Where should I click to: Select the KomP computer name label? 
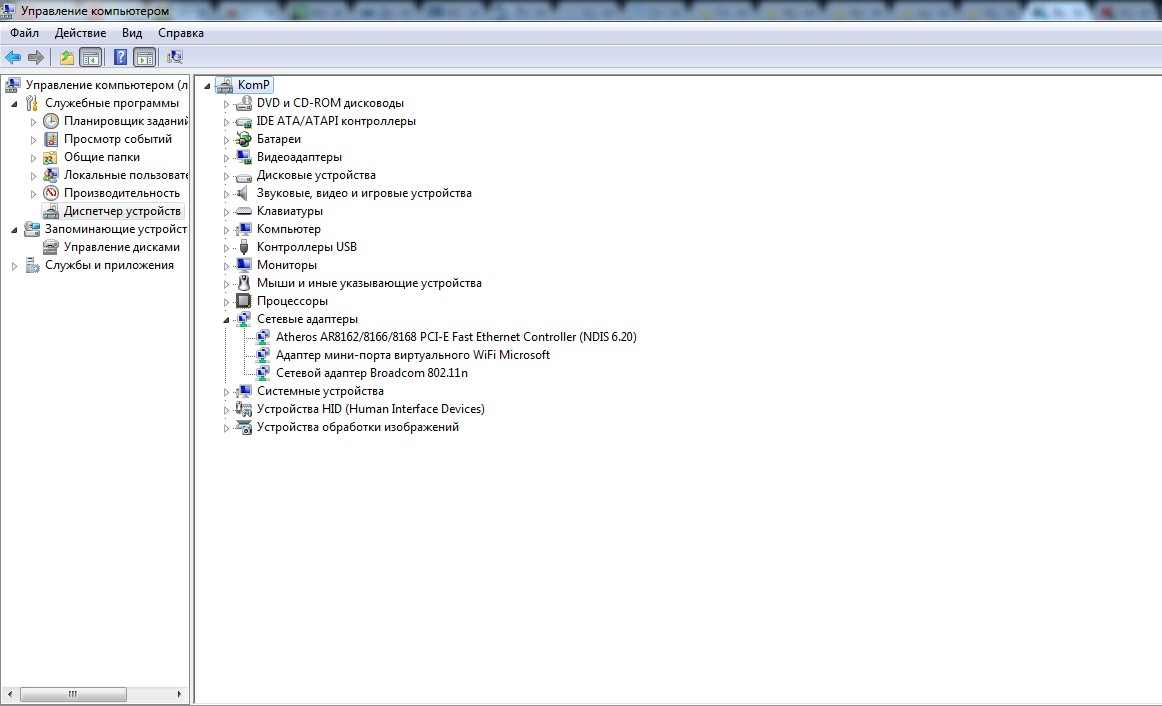[x=253, y=84]
